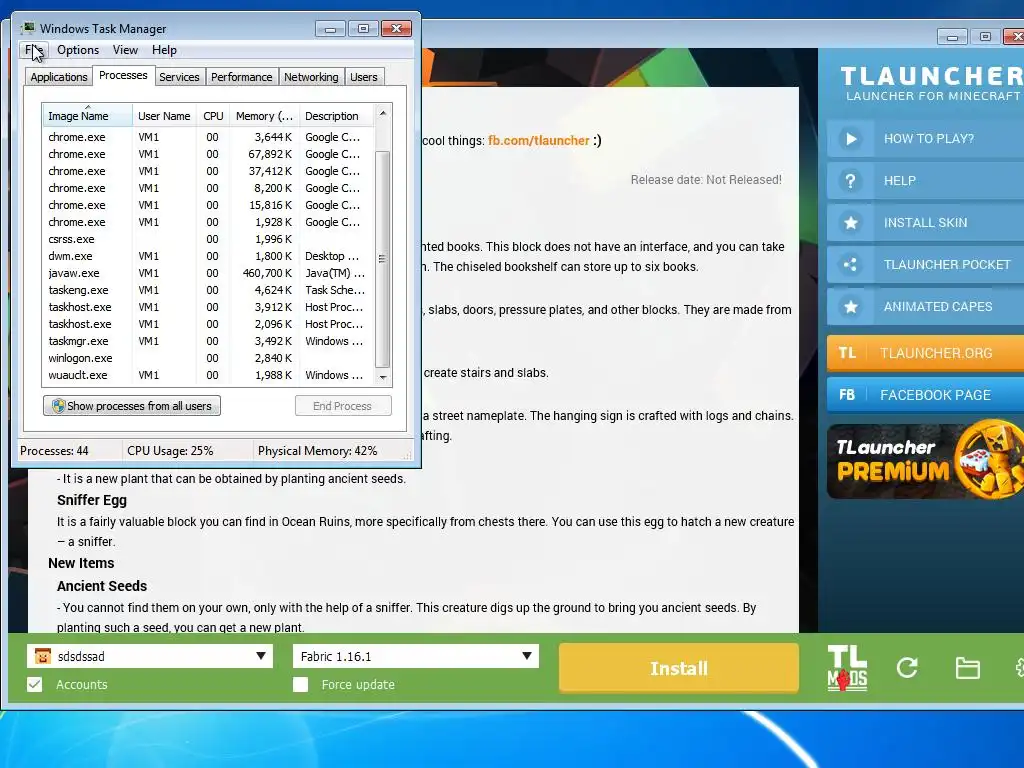The width and height of the screenshot is (1024, 768).
Task: Select the wuauclt.exe process row
Action: click(x=208, y=375)
